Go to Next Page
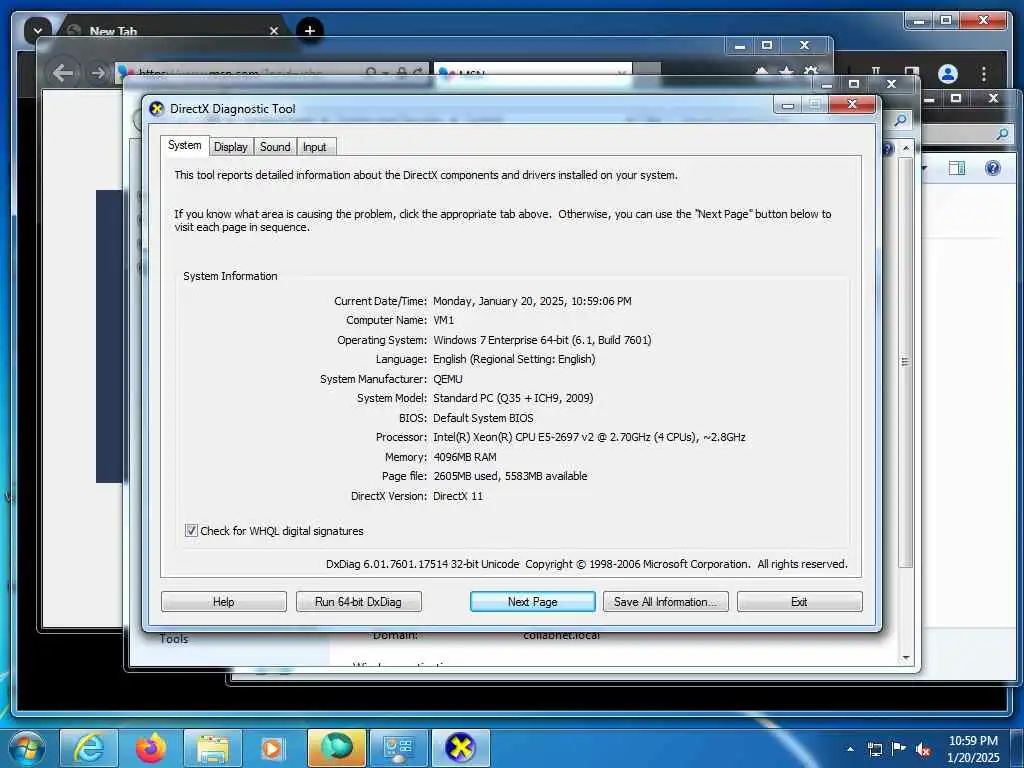Screen dimensions: 1024x768 (x=533, y=601)
